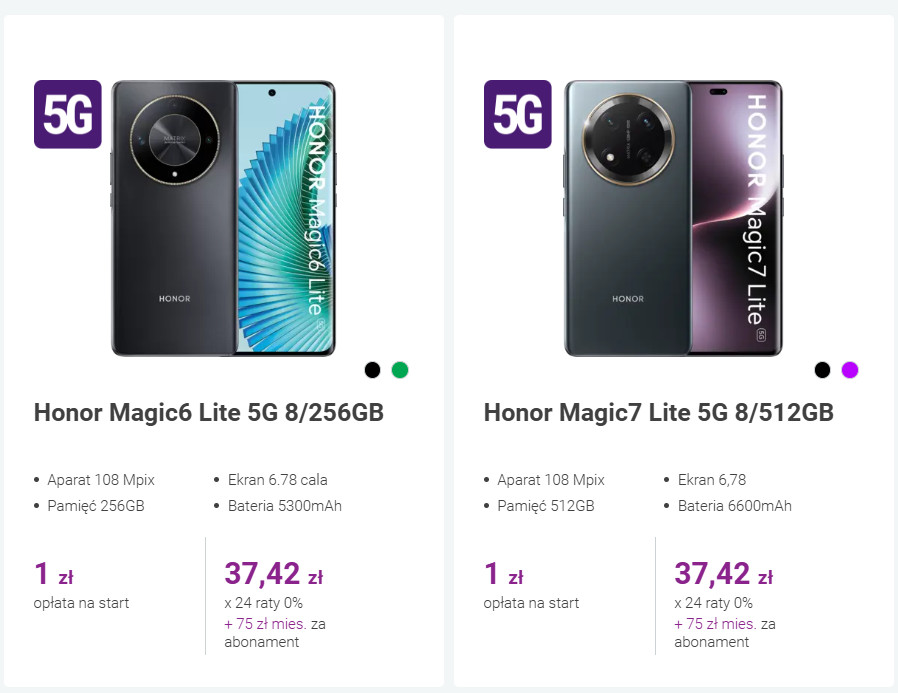
Task: Open Honor Magic6 Lite 5G 8/256GB title
Action: 208,413
